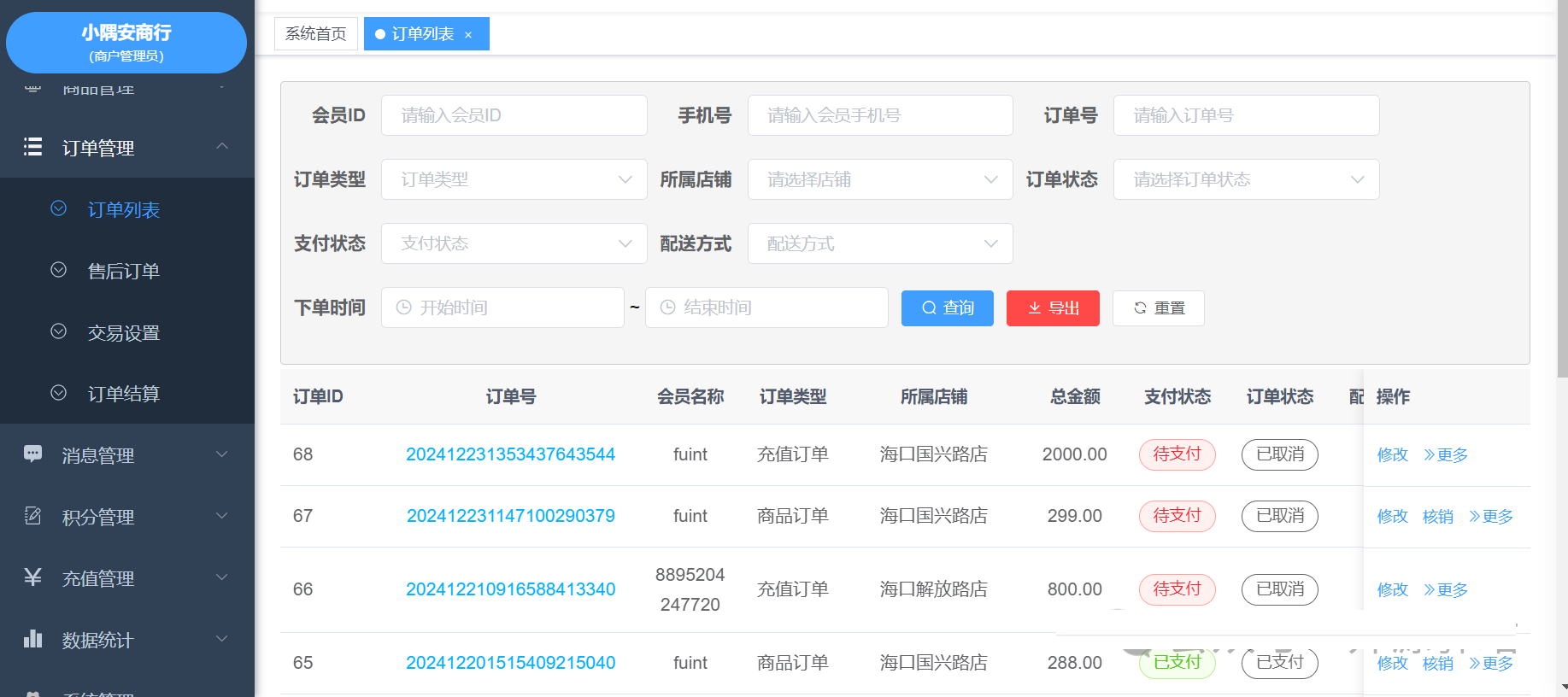Screen dimensions: 1568x697
Task: Switch to the 系统首页 tab
Action: tap(315, 34)
